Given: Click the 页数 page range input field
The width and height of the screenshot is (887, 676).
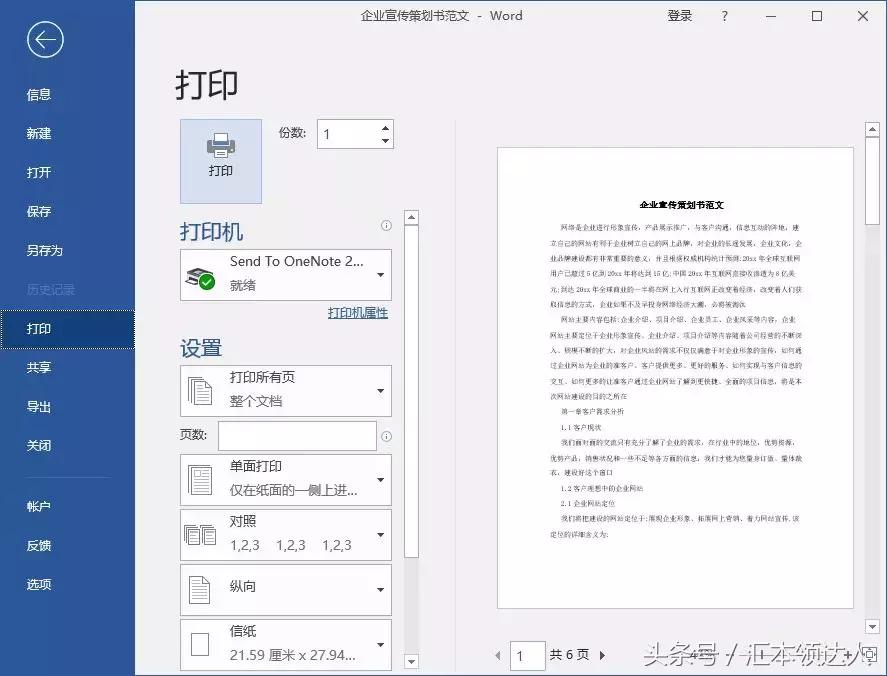Looking at the screenshot, I should tap(294, 436).
